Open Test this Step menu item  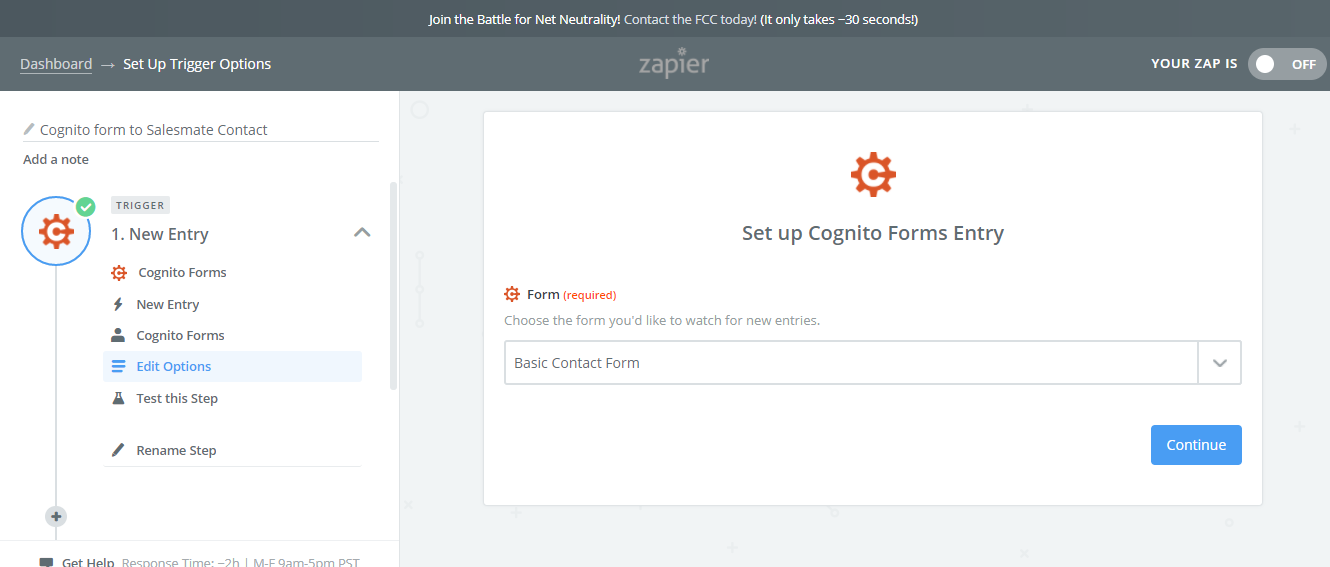[x=177, y=398]
